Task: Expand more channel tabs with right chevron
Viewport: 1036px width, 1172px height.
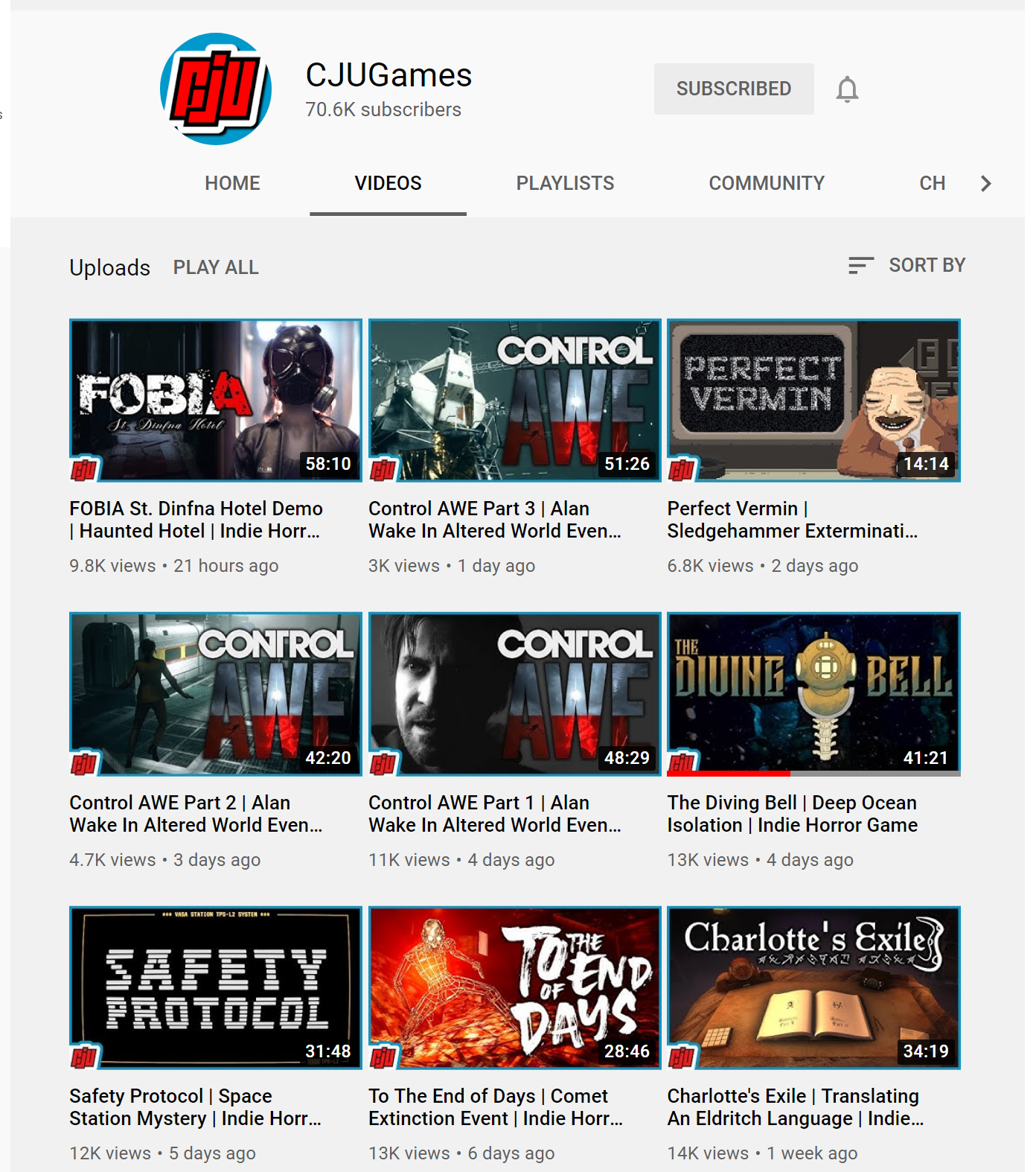Action: 985,183
